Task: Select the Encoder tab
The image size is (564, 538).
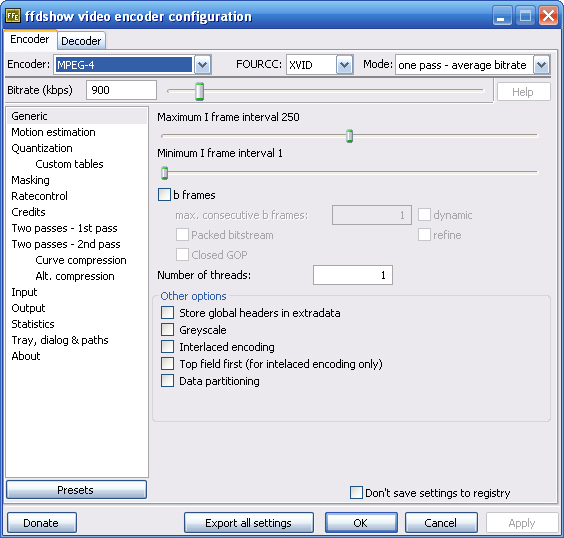Action: click(30, 39)
